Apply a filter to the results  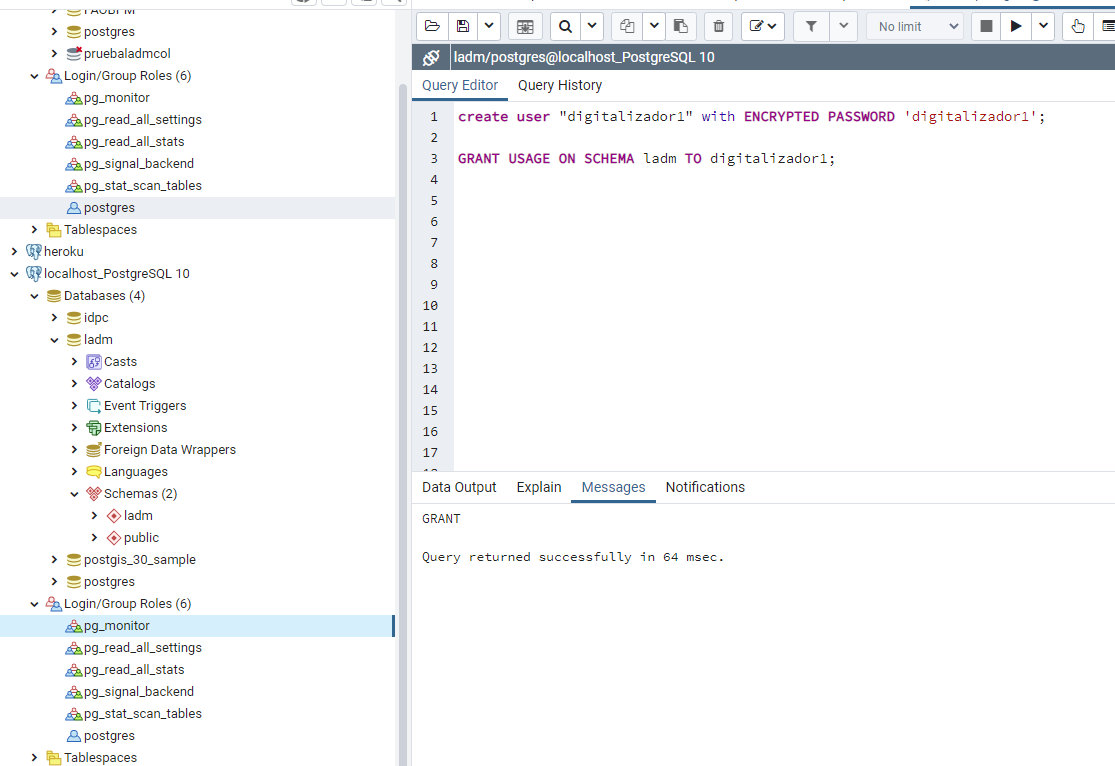pyautogui.click(x=810, y=26)
